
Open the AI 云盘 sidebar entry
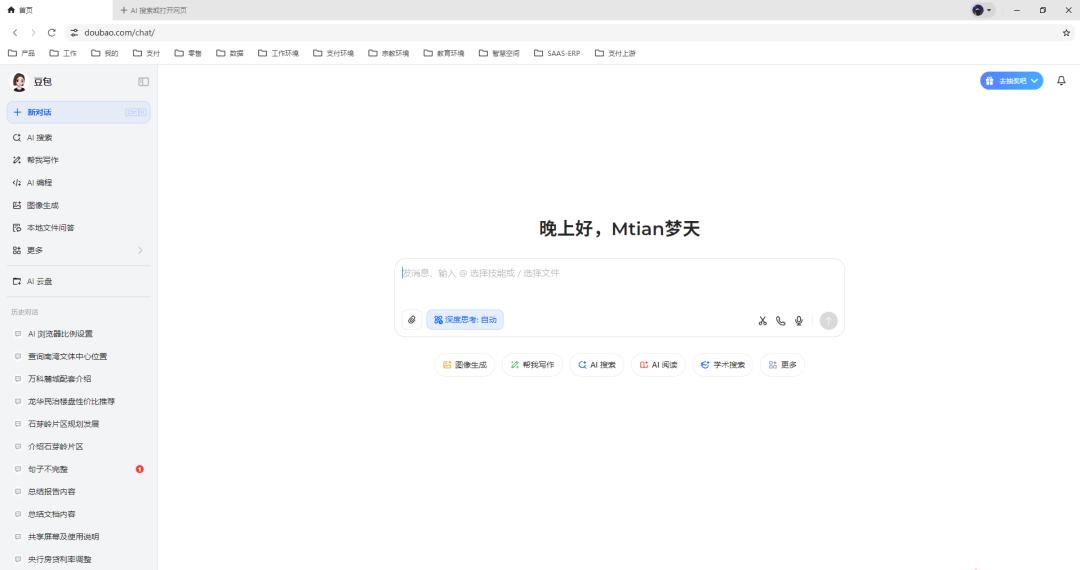click(x=40, y=282)
